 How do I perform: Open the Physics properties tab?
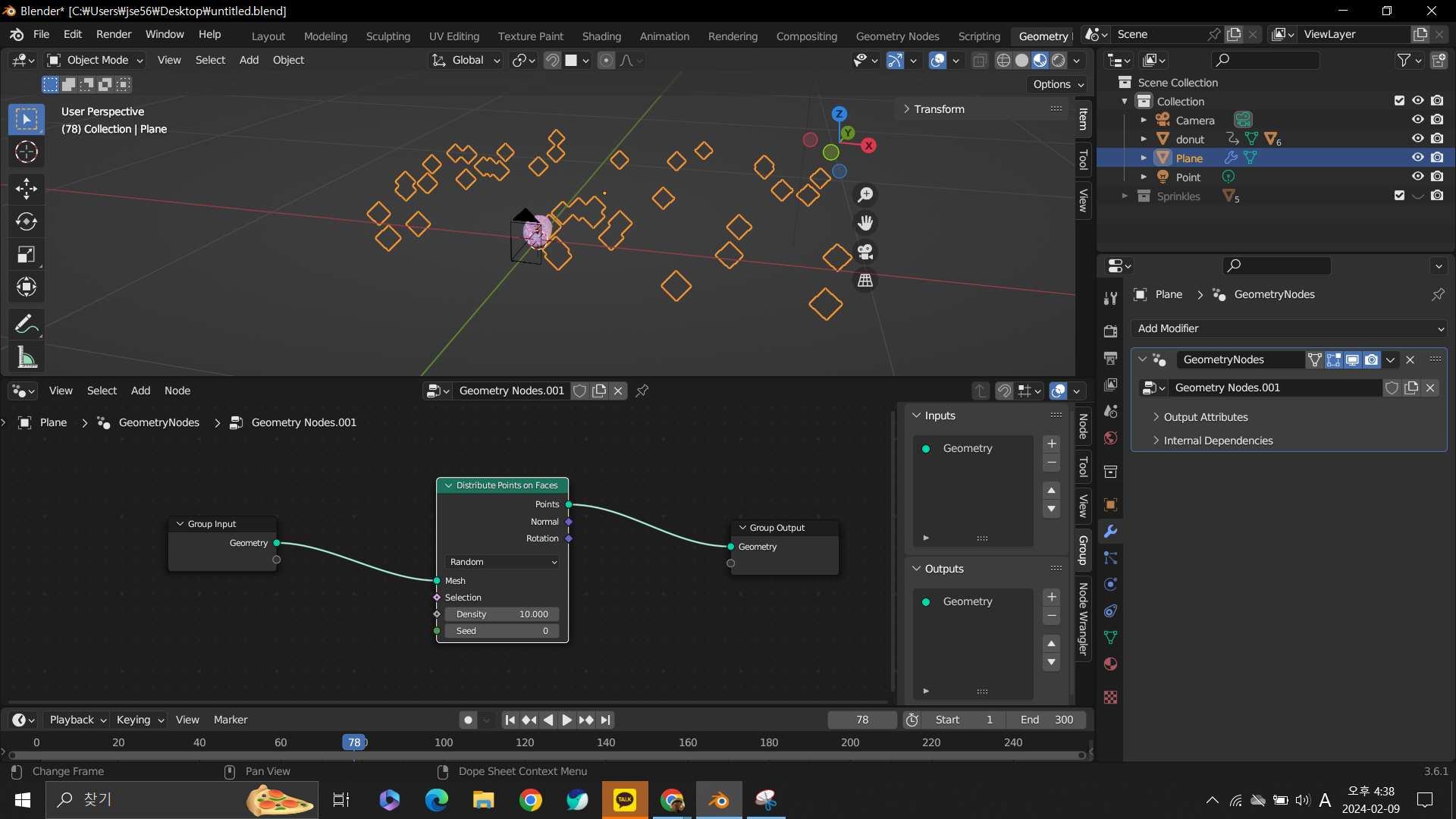point(1111,585)
